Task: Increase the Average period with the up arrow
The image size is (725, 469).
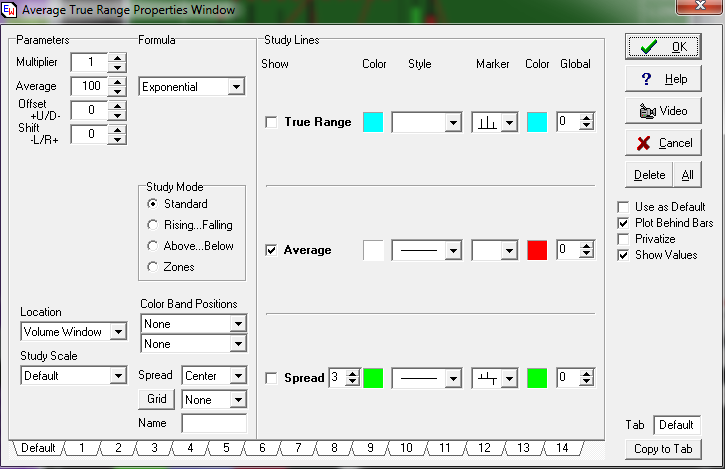Action: pos(117,82)
